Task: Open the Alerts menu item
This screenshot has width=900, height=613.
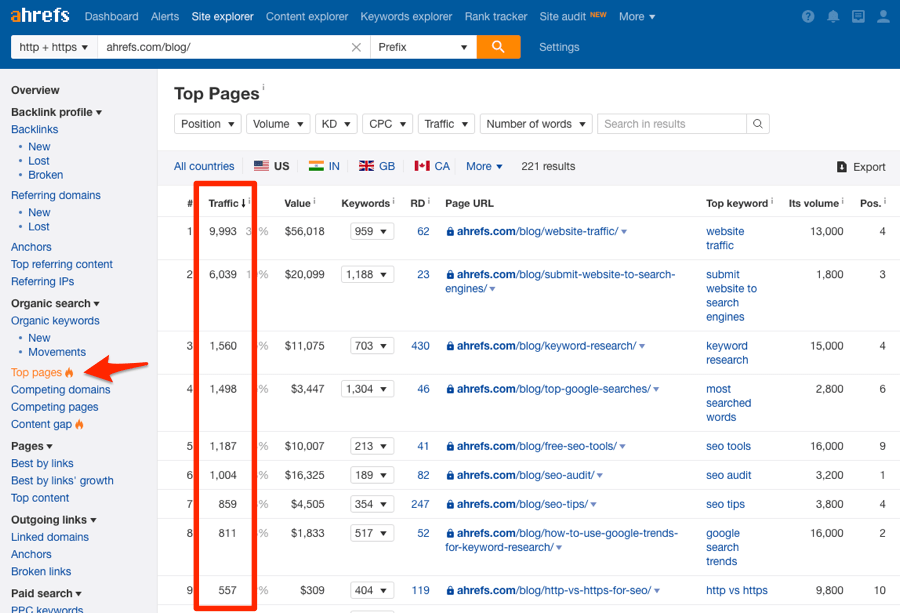Action: 165,17
